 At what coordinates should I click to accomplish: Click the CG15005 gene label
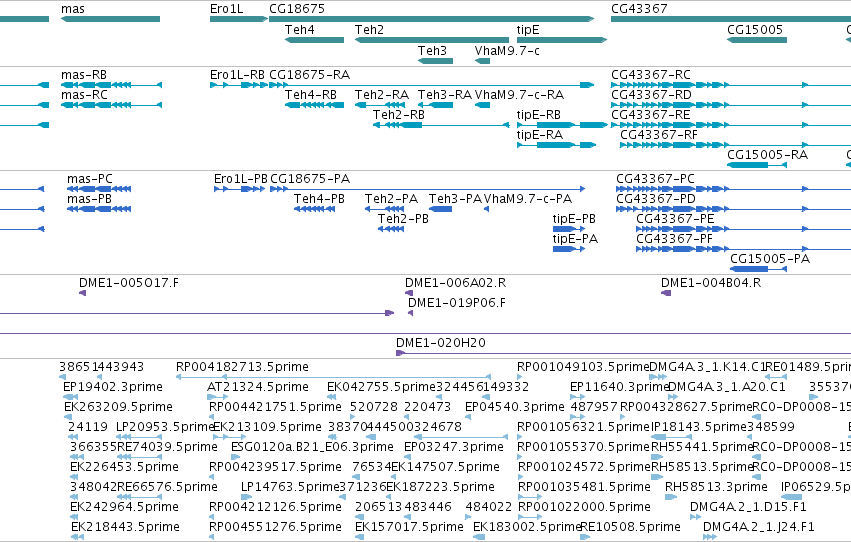(x=755, y=30)
